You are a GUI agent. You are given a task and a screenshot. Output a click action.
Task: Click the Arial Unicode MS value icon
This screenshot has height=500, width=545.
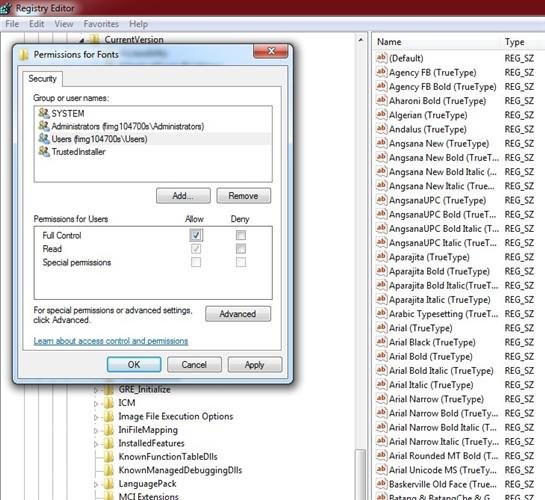tap(381, 469)
